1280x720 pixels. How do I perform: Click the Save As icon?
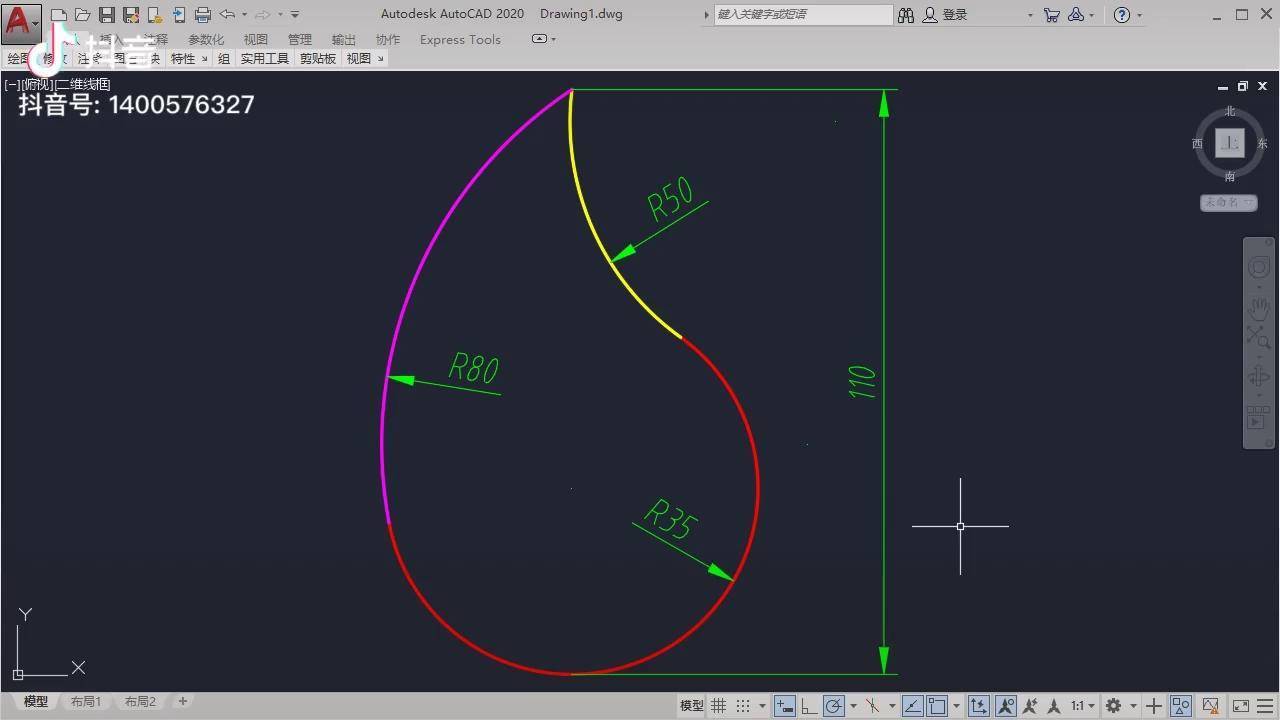click(130, 15)
